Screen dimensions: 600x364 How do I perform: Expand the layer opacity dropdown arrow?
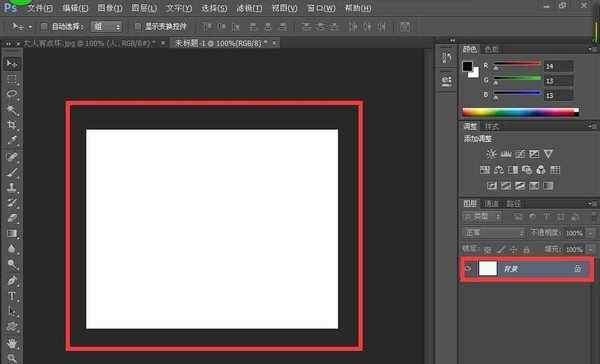tap(591, 233)
